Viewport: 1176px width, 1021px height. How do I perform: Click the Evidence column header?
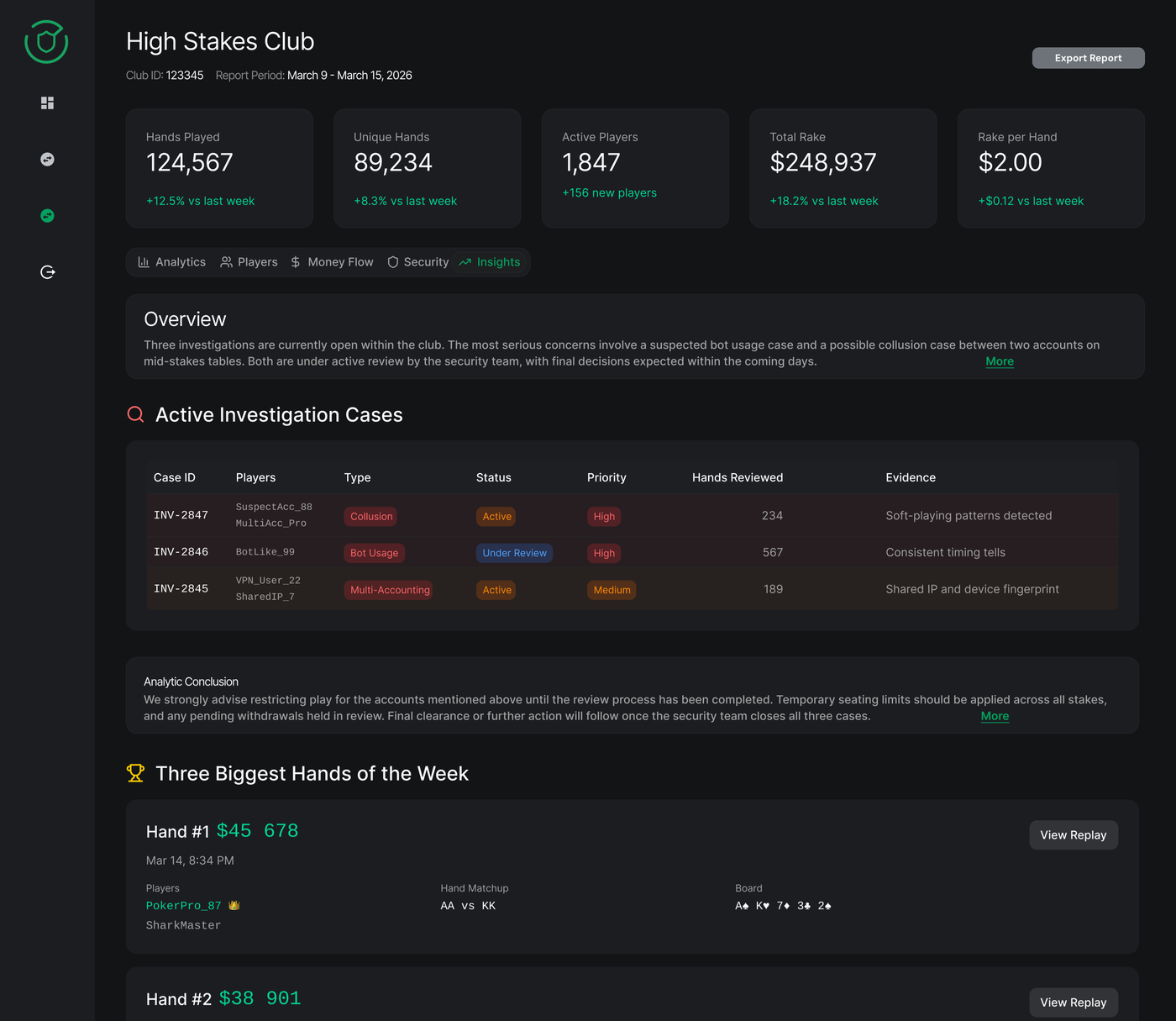[911, 477]
